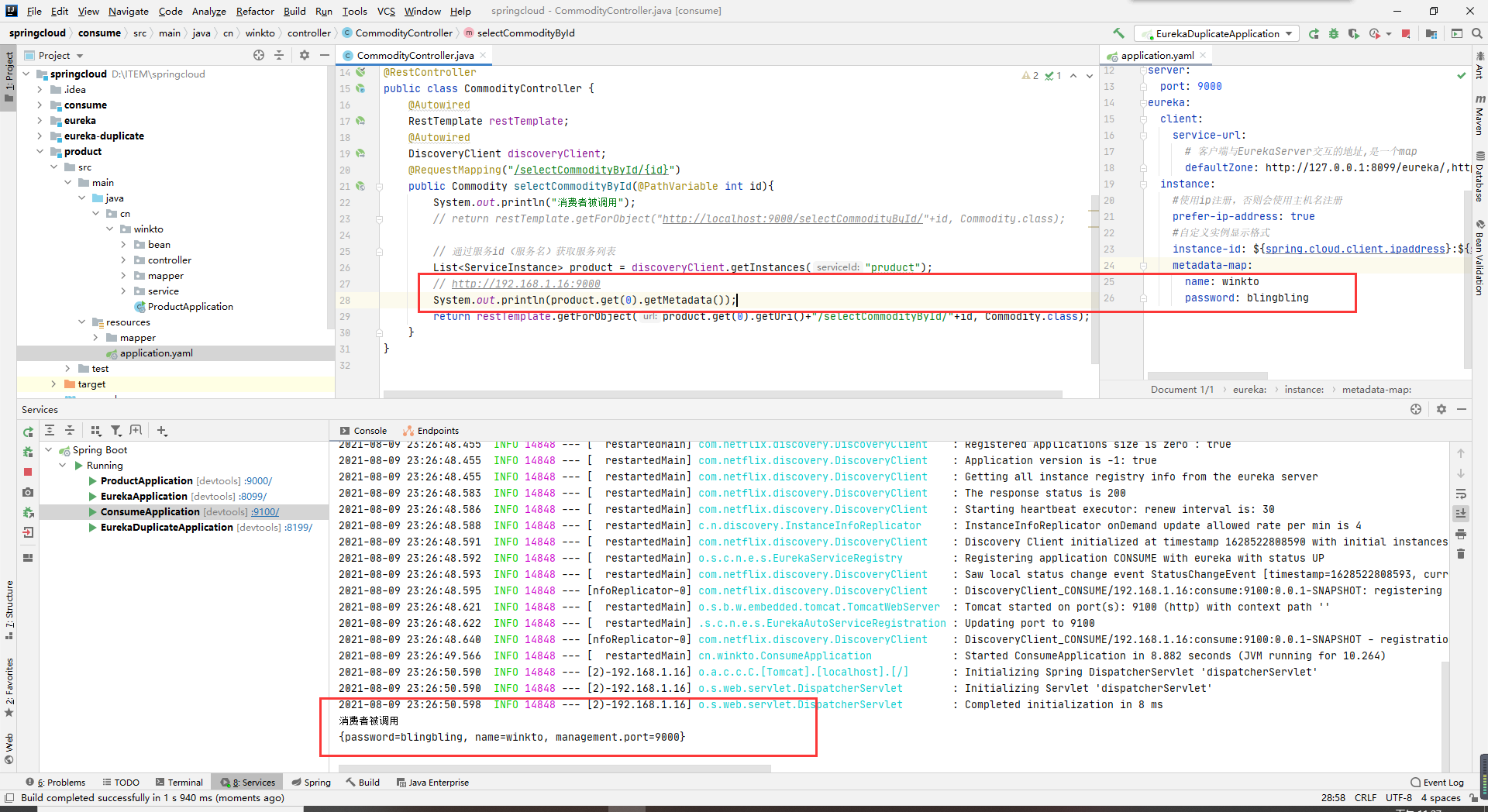Image resolution: width=1488 pixels, height=812 pixels.
Task: Click the http://192.168.1.16:9000 link in code
Action: click(525, 284)
